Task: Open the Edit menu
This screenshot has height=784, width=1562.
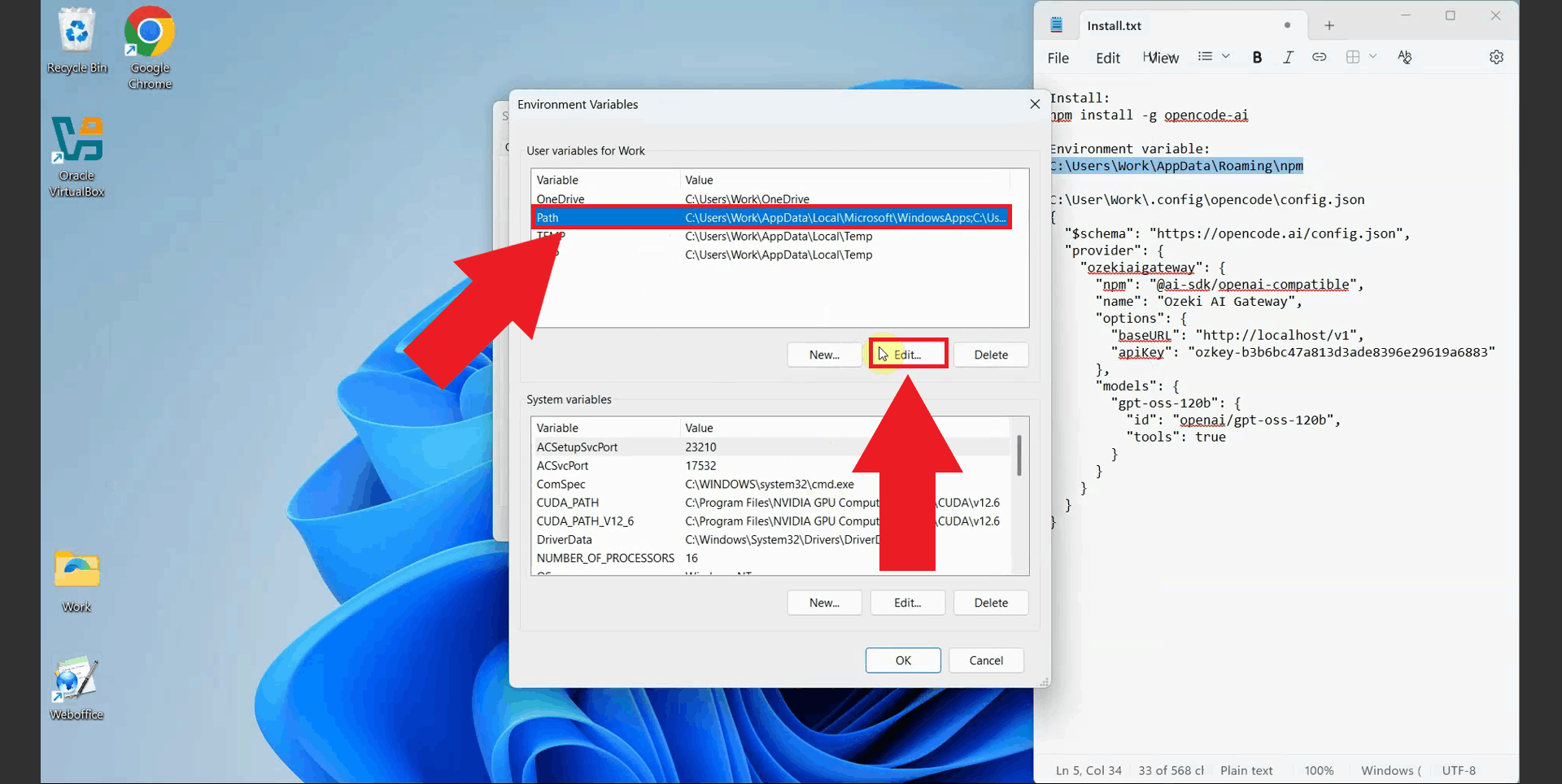Action: coord(1107,58)
